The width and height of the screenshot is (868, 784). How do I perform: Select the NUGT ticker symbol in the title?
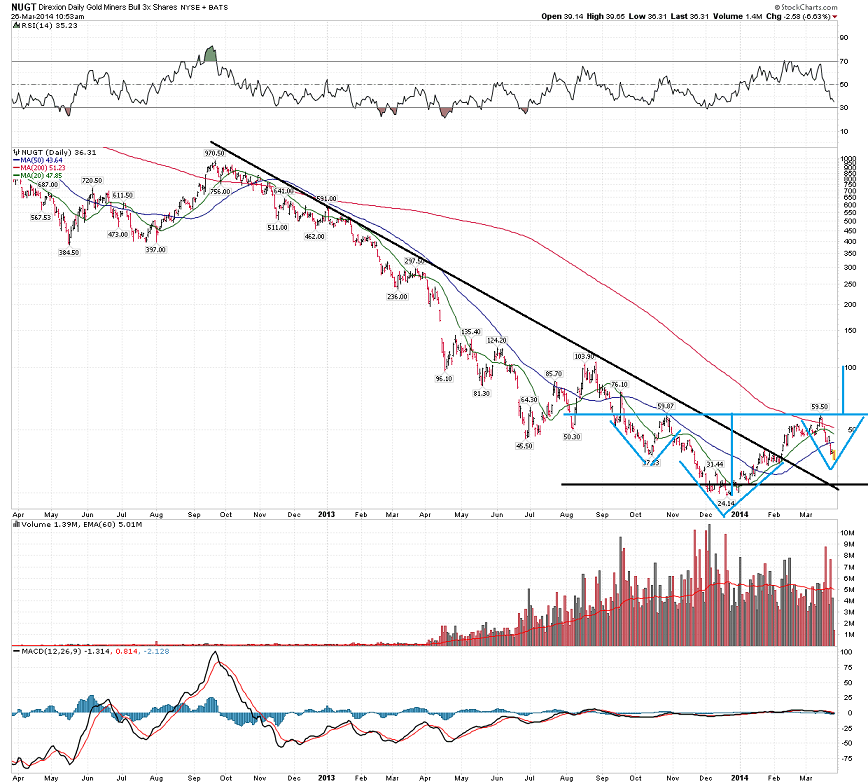23,7
